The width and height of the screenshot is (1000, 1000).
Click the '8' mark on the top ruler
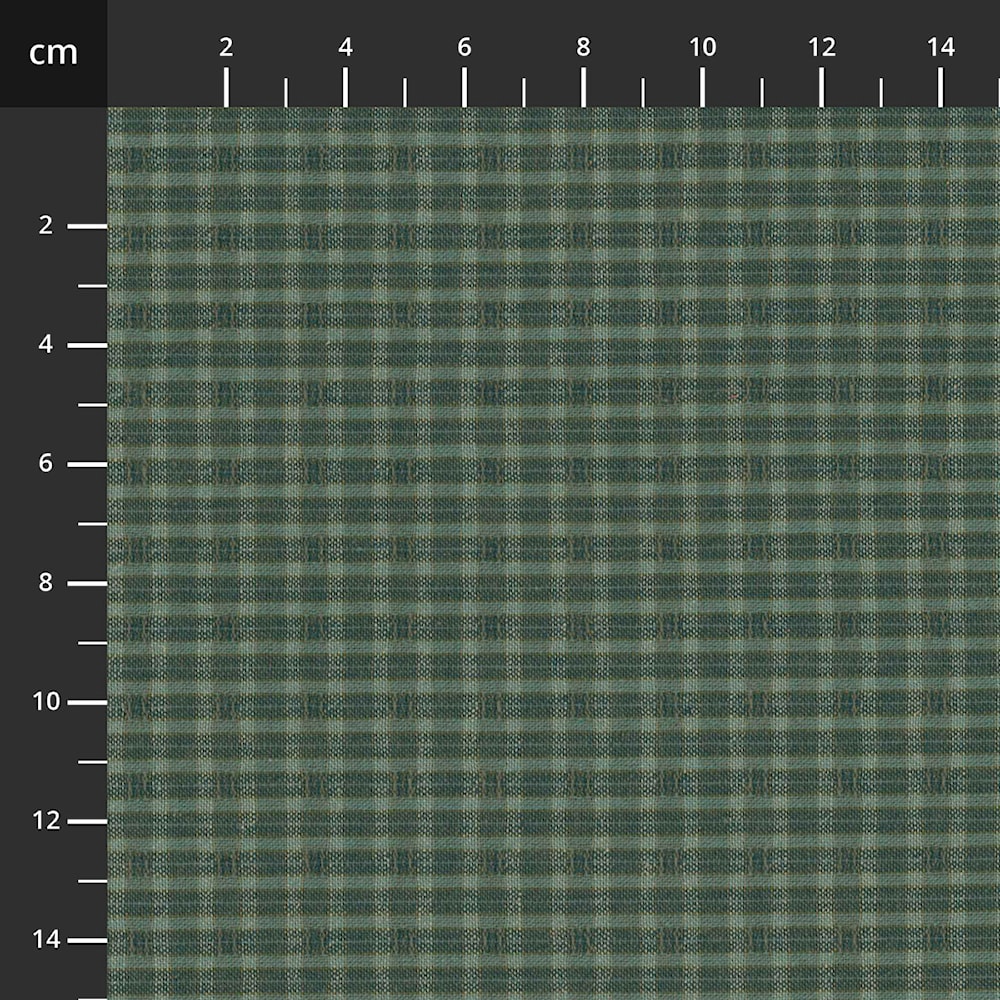tap(583, 47)
